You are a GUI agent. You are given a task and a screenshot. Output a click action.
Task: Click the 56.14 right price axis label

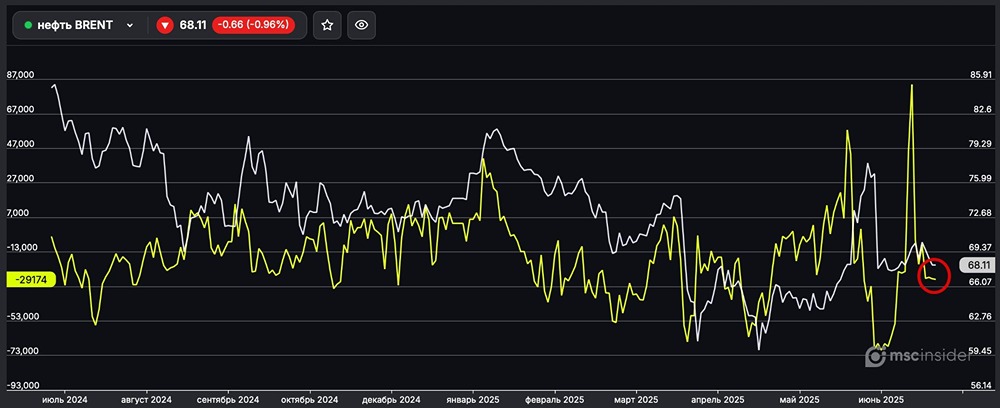click(980, 385)
